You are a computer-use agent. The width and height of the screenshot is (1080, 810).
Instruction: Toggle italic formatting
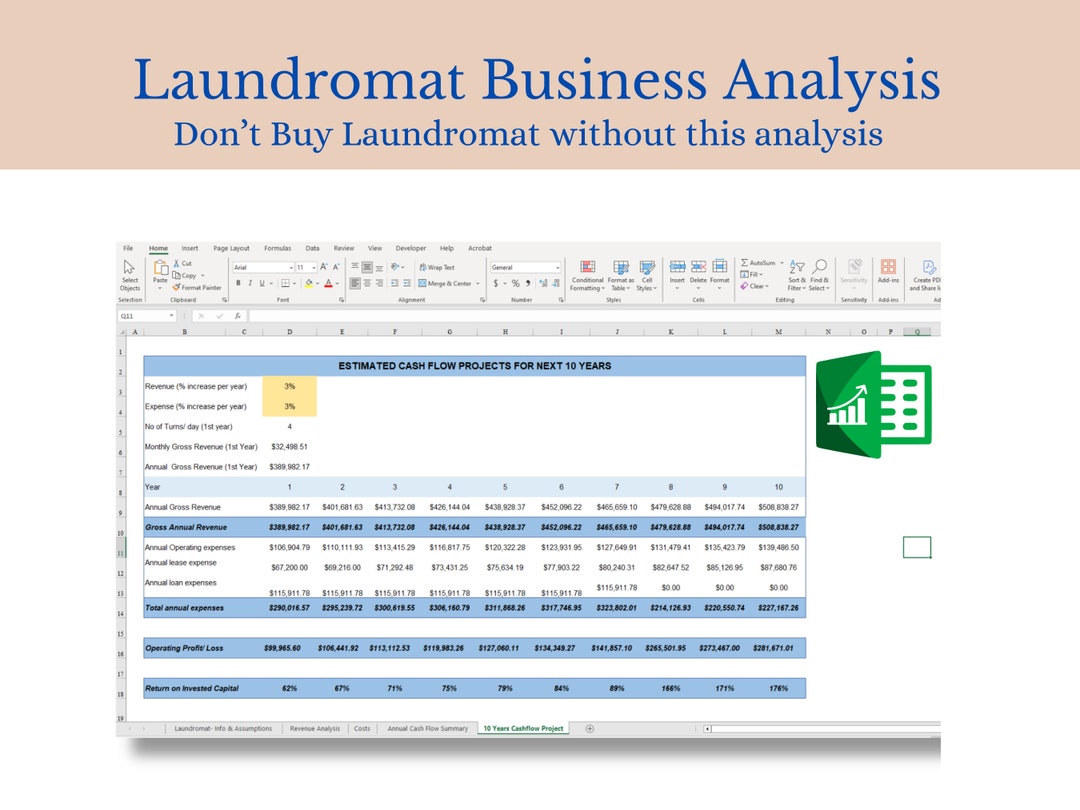click(249, 282)
